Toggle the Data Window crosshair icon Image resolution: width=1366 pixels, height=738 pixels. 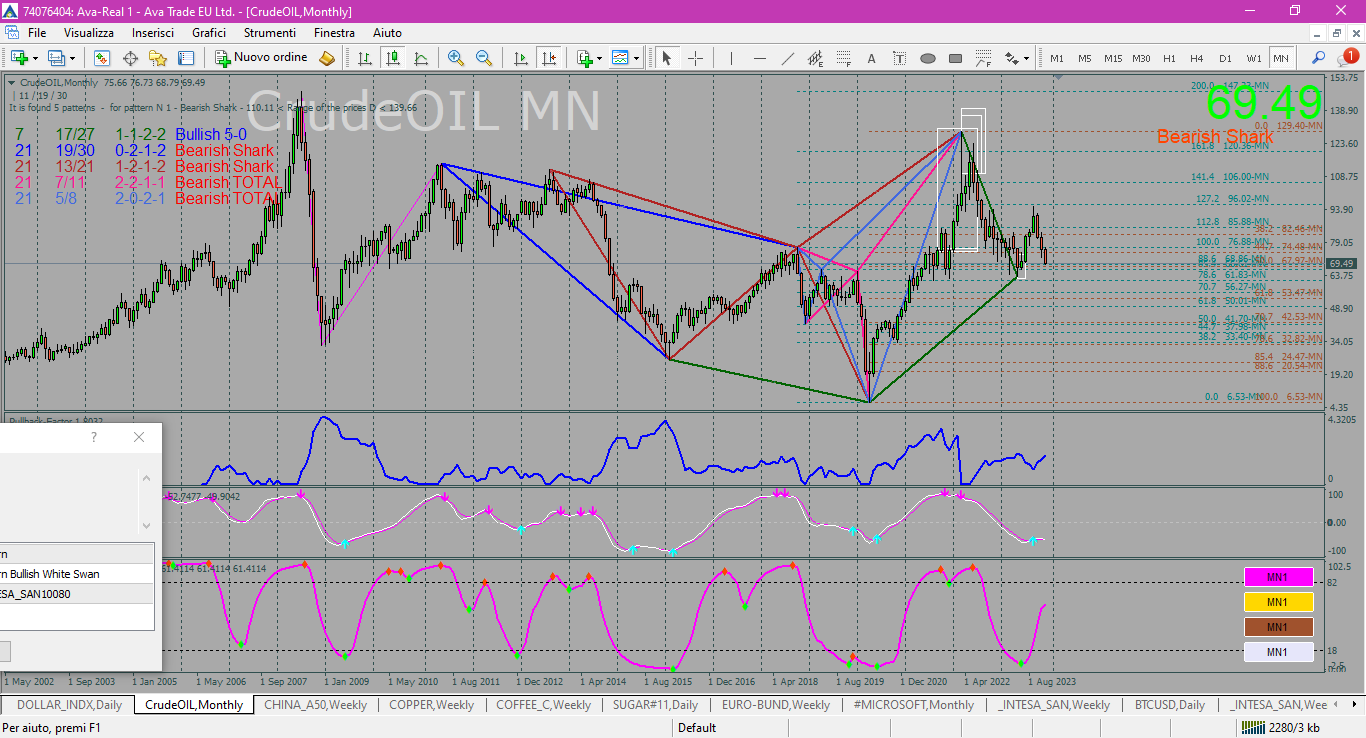point(130,58)
